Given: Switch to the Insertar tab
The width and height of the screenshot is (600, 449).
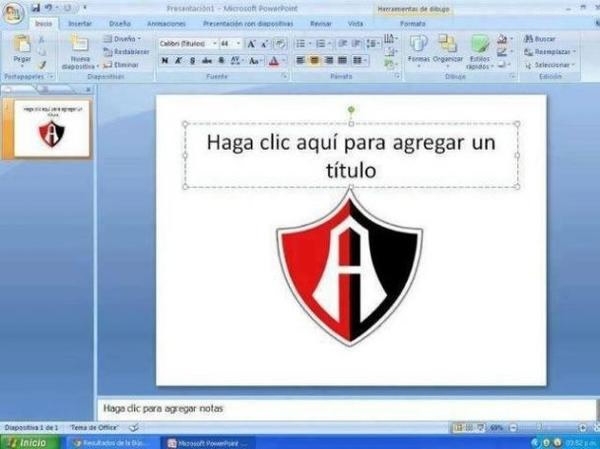Looking at the screenshot, I should 80,24.
